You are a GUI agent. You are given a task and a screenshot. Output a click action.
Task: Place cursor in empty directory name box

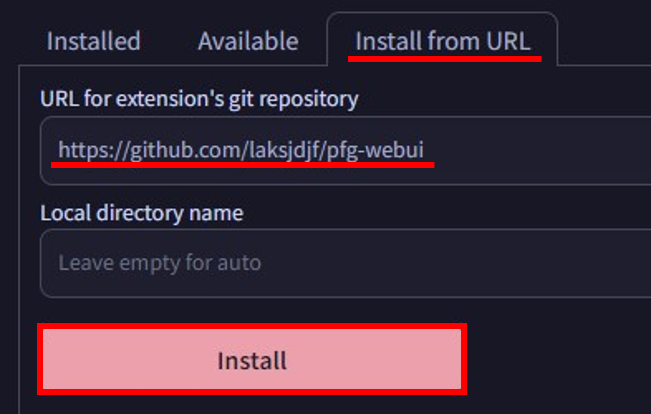pyautogui.click(x=450, y=263)
